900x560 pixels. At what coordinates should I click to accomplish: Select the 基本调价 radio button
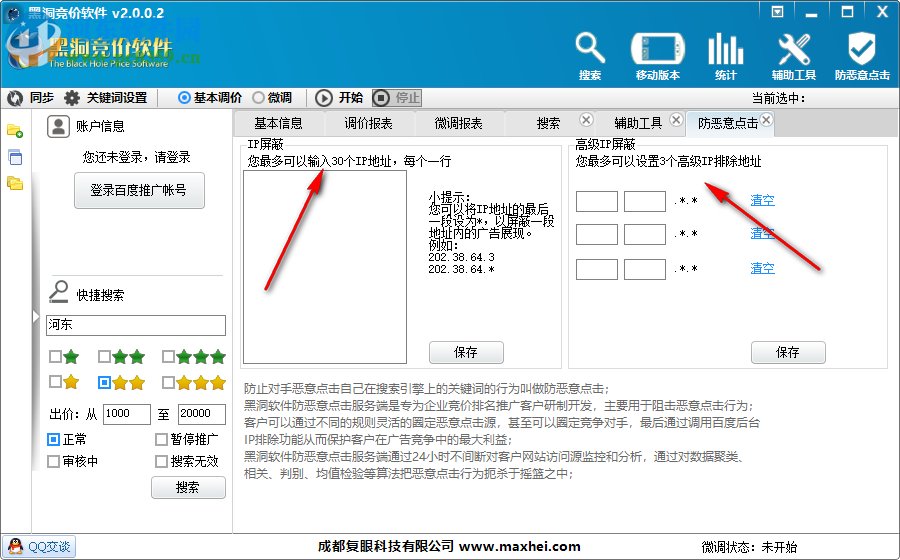coord(184,98)
